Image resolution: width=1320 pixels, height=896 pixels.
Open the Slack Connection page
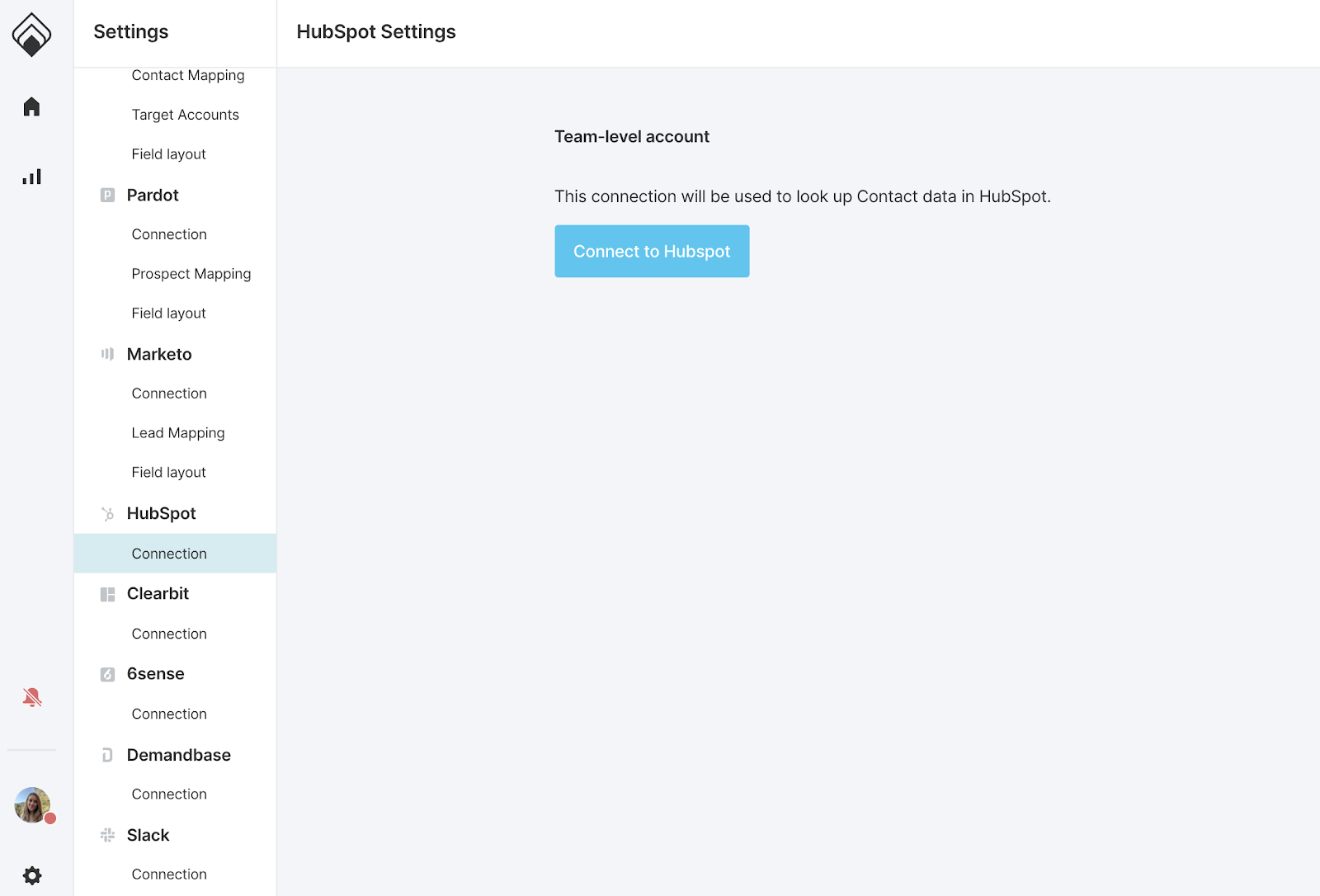[169, 874]
